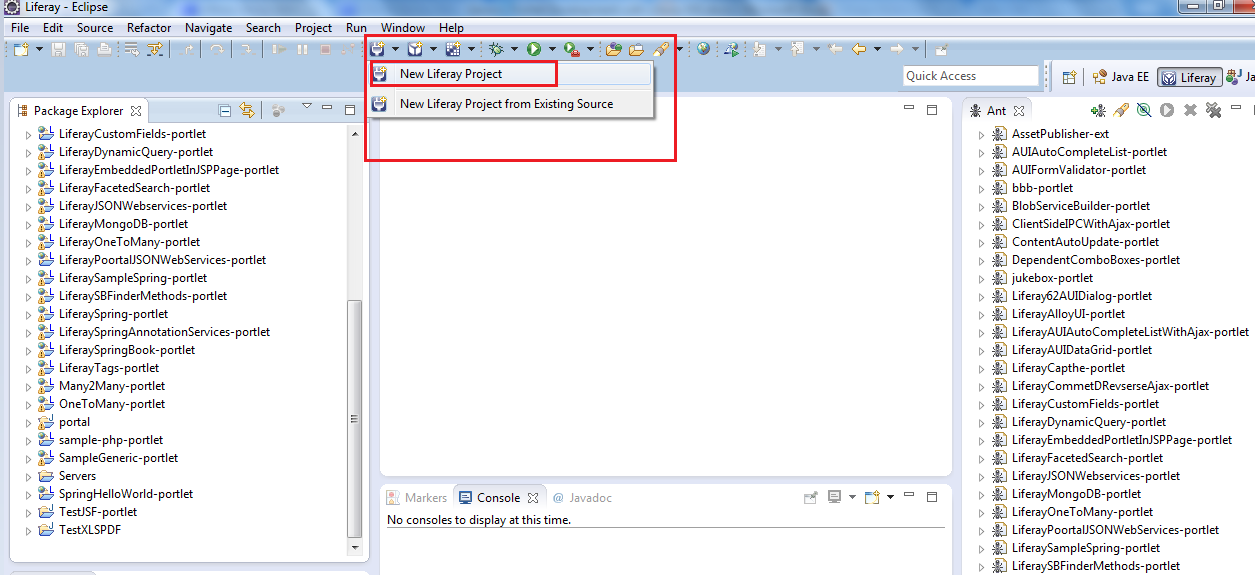Choose New Liferay Project from Existing Source

point(510,104)
